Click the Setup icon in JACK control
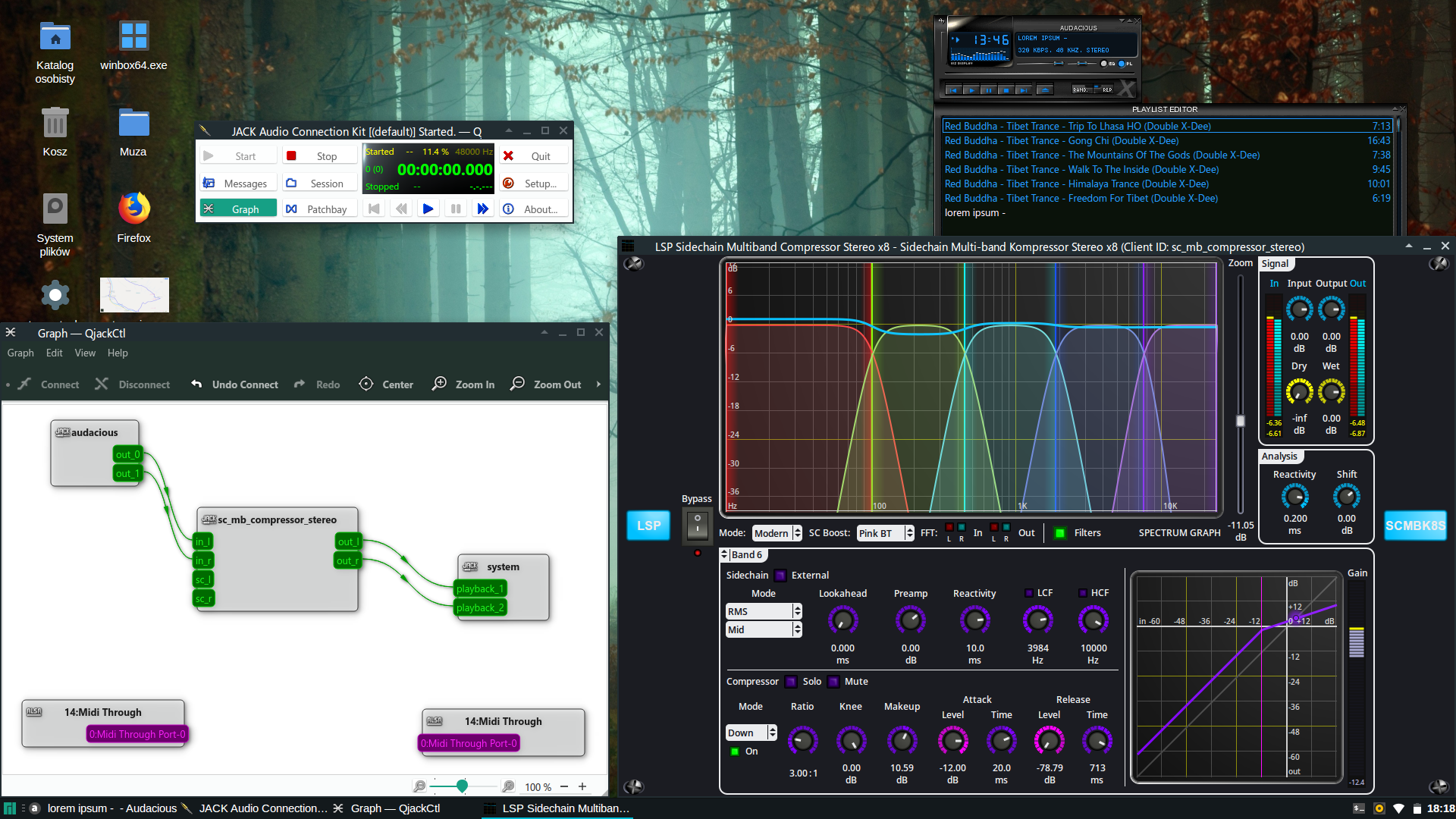Viewport: 1456px width, 819px height. point(509,183)
